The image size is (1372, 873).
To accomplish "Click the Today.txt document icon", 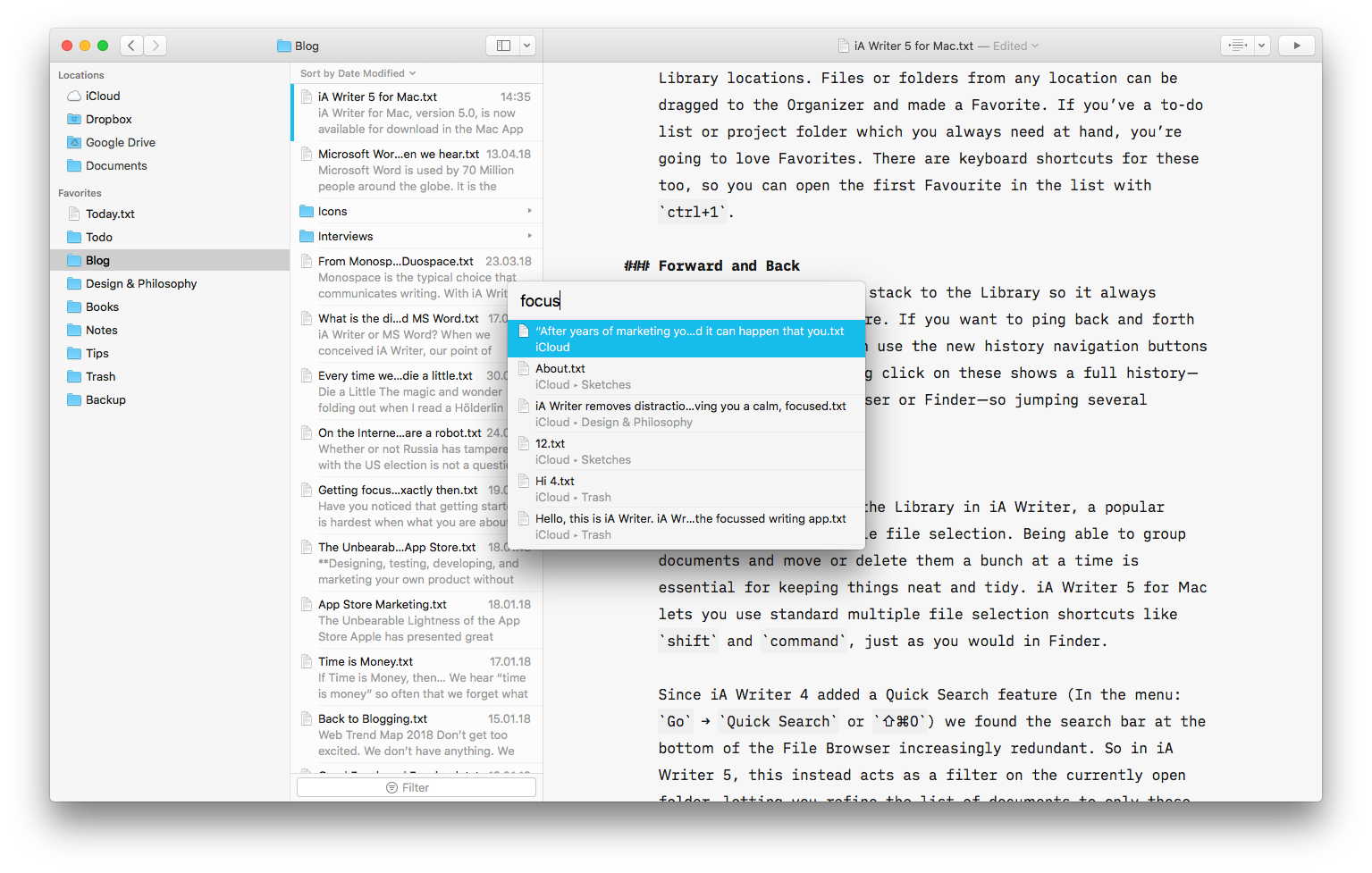I will coord(74,214).
